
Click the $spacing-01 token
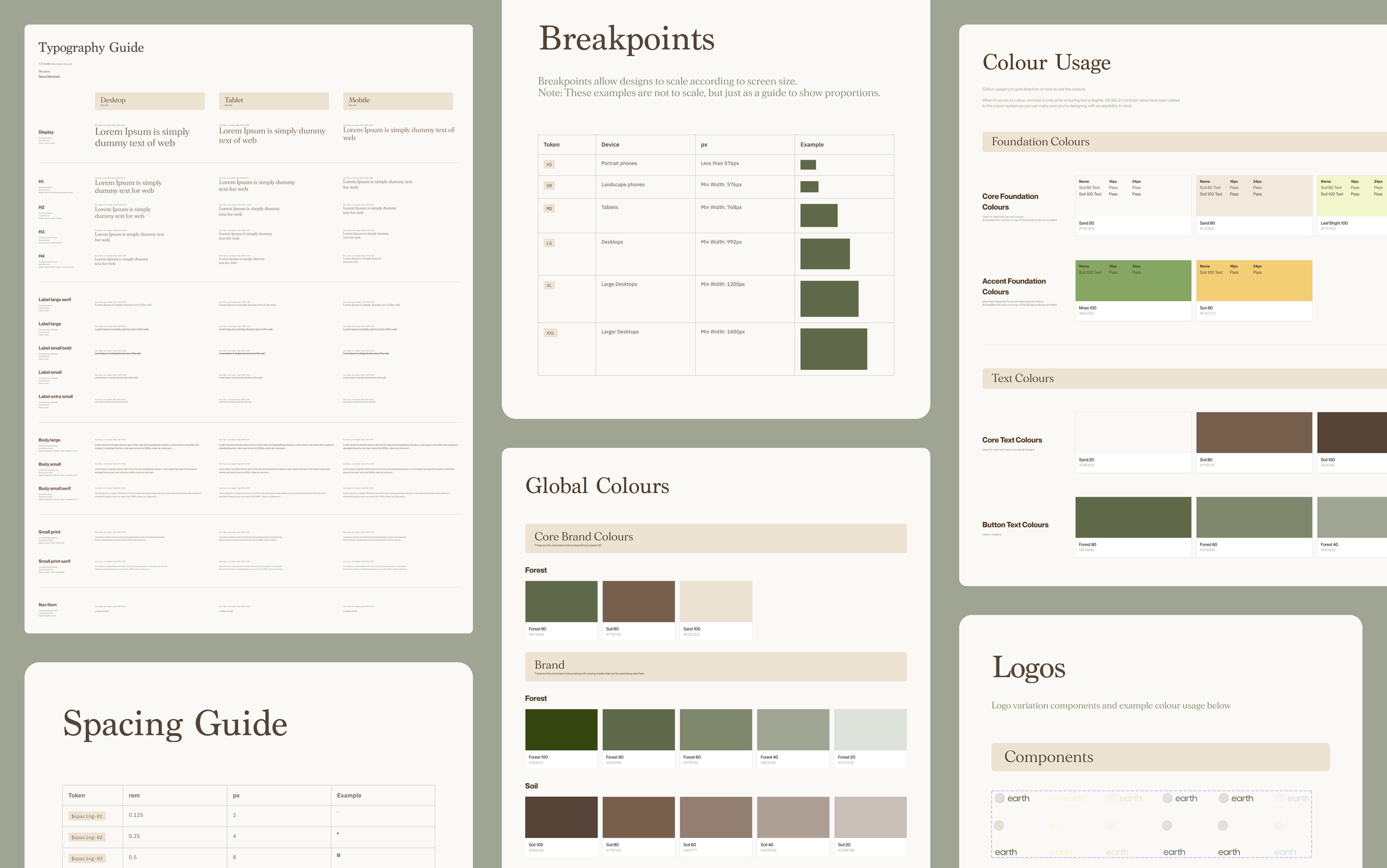point(87,816)
